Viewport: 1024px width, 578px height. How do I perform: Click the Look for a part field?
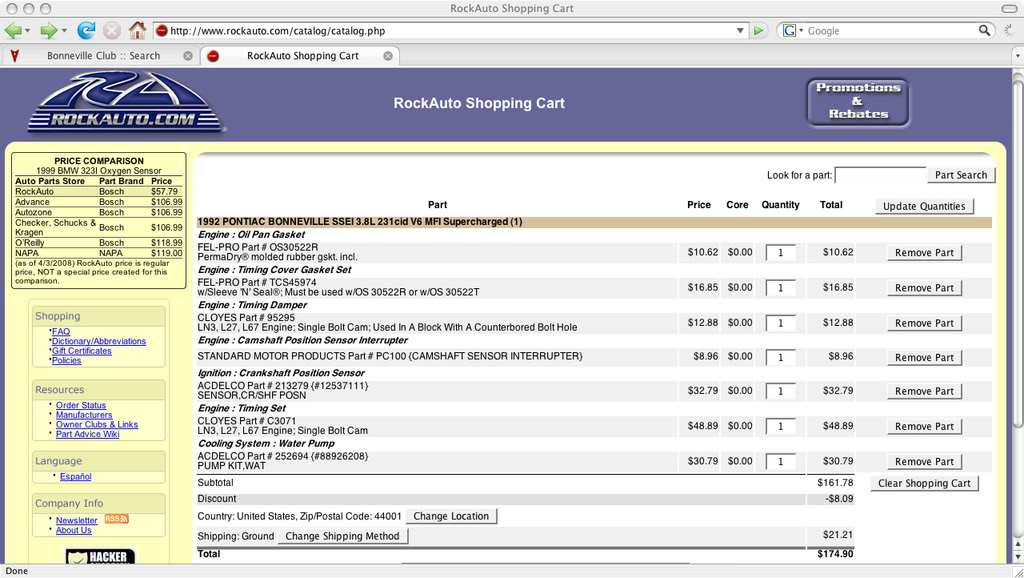click(x=880, y=175)
